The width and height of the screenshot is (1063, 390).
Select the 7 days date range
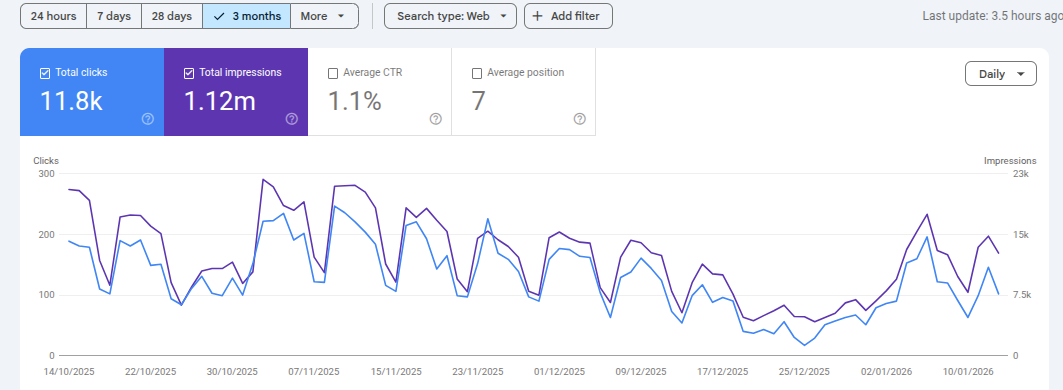point(114,16)
